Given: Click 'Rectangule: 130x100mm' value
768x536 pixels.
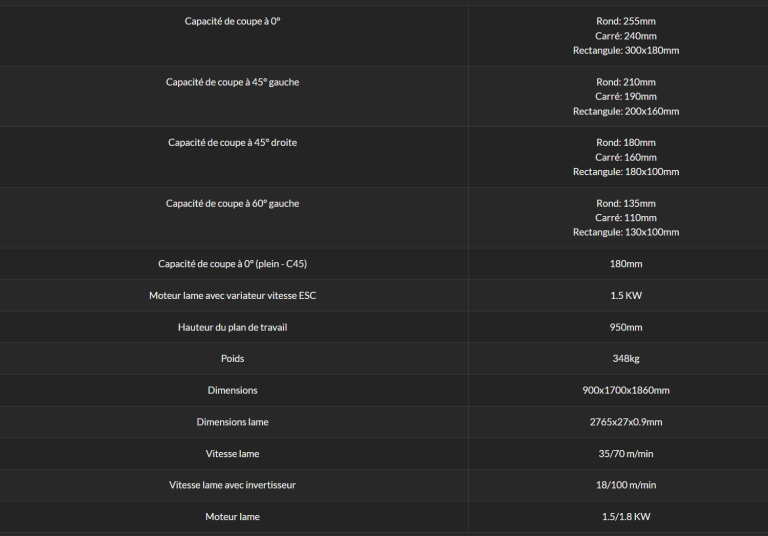Looking at the screenshot, I should point(625,232).
